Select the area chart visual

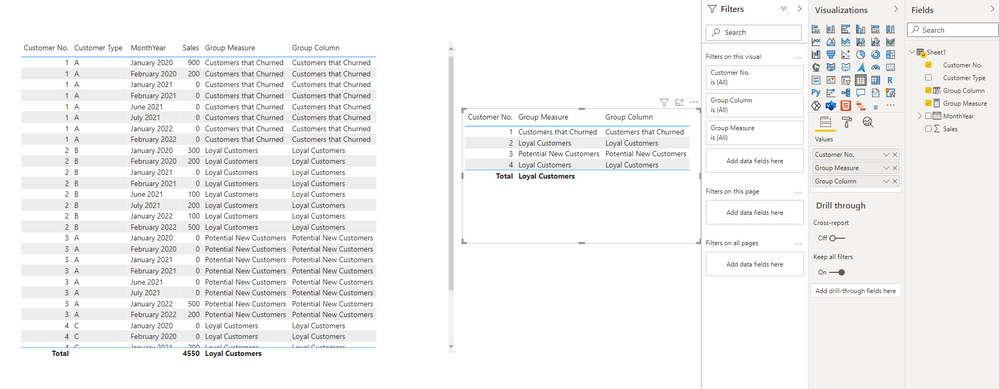pyautogui.click(x=831, y=41)
